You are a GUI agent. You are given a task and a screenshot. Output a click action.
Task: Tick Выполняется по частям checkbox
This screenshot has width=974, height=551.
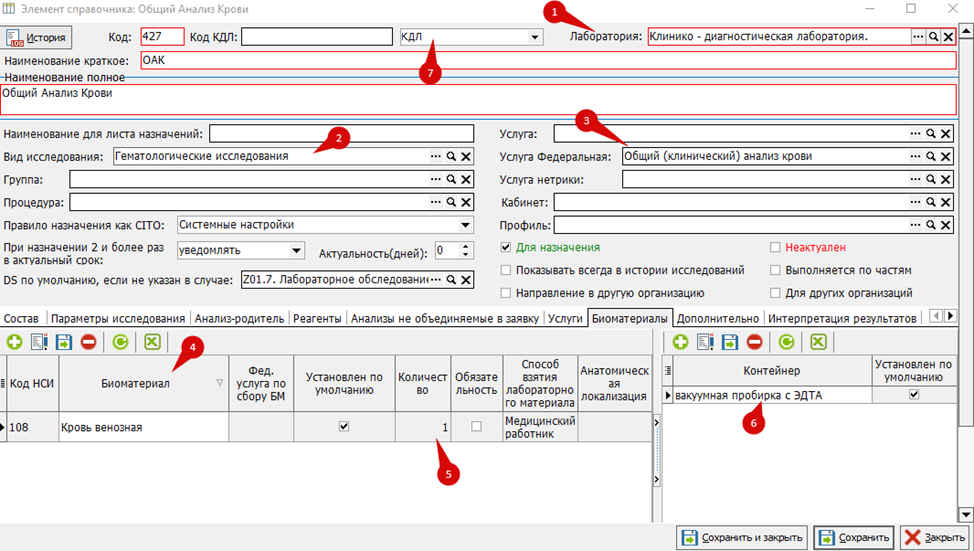775,270
